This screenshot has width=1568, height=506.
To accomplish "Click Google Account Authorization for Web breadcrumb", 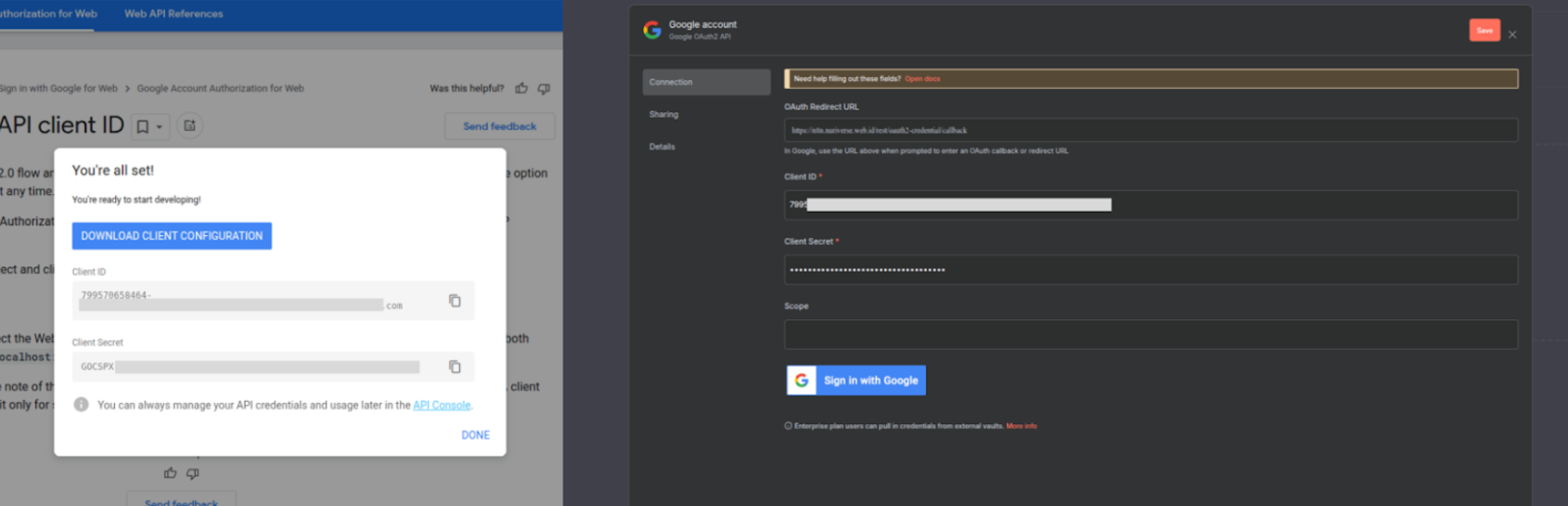I will 220,88.
